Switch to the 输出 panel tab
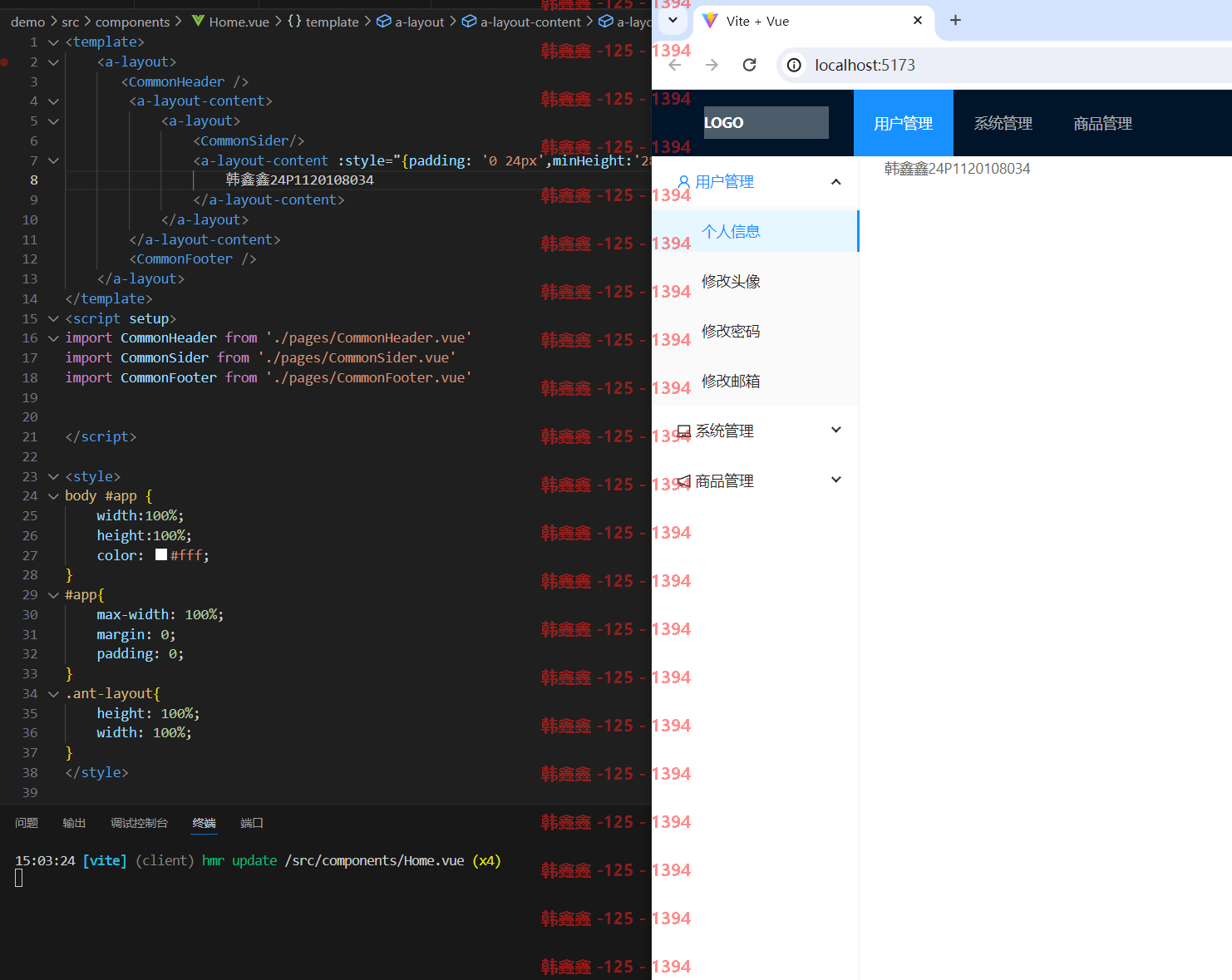1232x980 pixels. click(74, 823)
